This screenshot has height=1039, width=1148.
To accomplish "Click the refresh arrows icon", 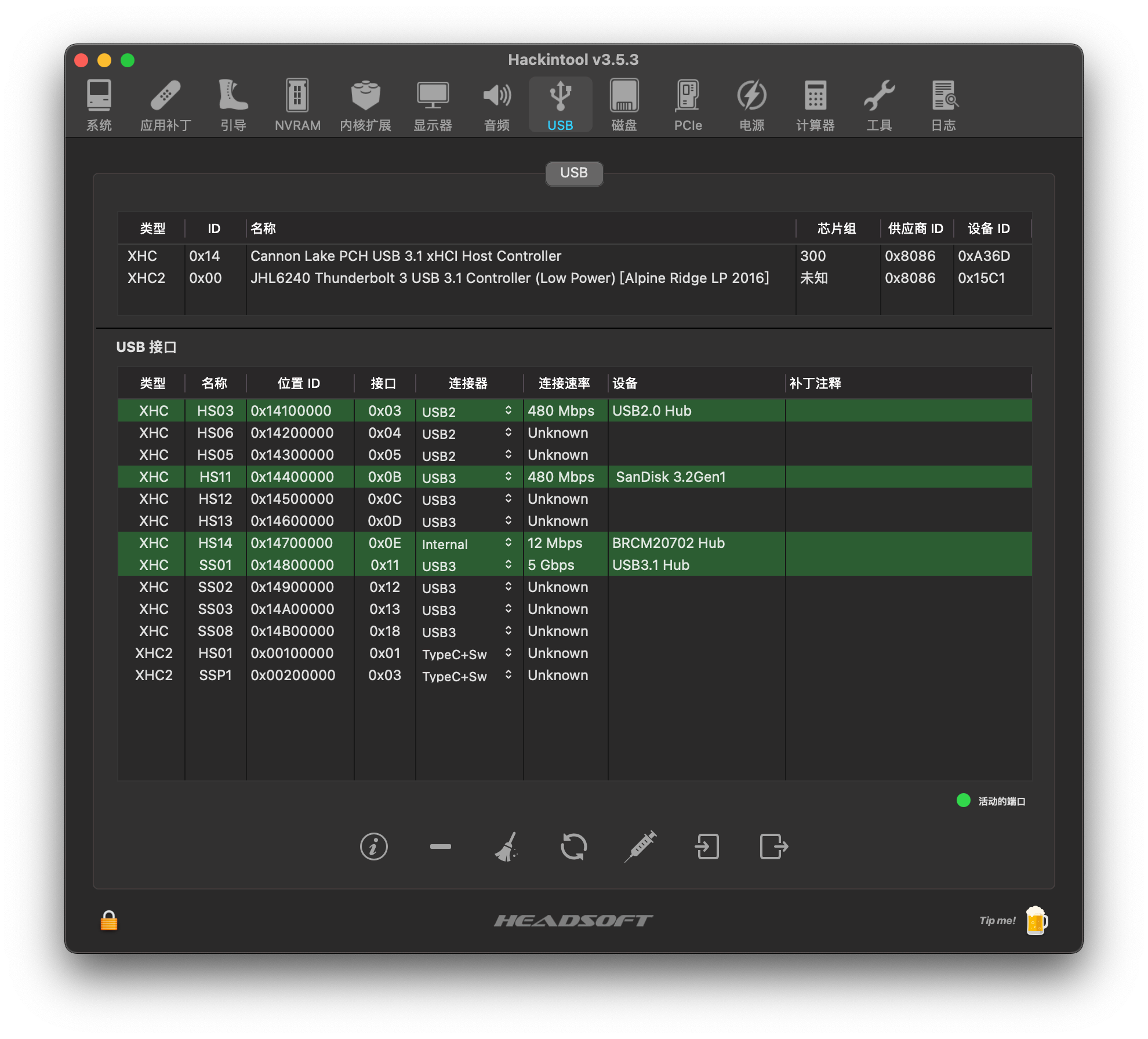I will pyautogui.click(x=573, y=847).
